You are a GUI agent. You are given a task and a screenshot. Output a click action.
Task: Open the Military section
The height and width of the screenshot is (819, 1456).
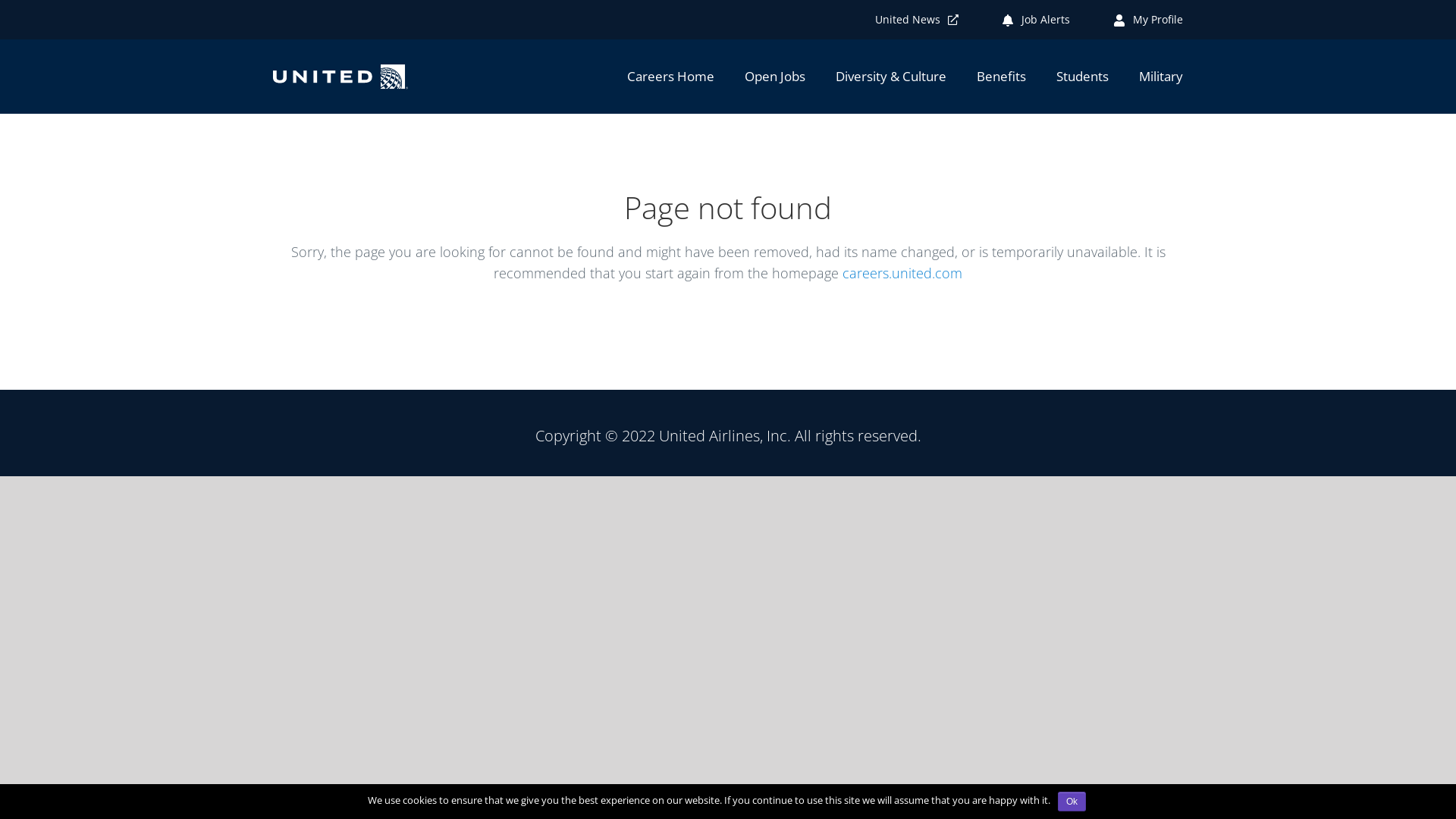1160,77
